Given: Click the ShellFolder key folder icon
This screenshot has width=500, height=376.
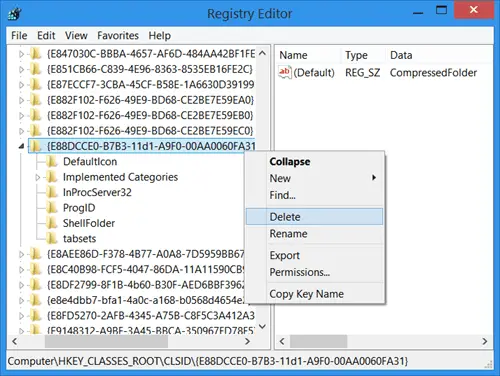Looking at the screenshot, I should (x=52, y=223).
